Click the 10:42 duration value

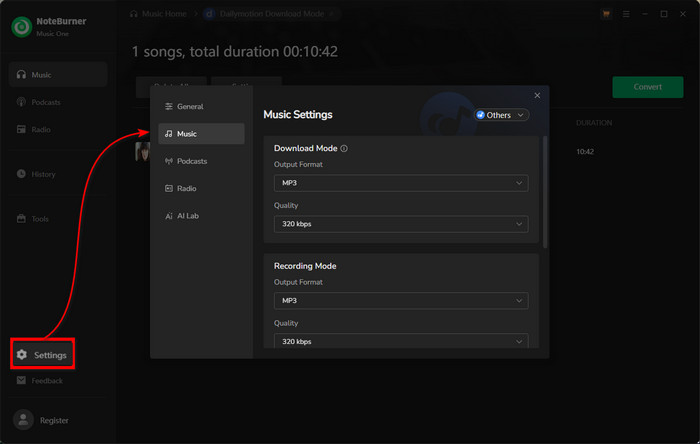585,152
